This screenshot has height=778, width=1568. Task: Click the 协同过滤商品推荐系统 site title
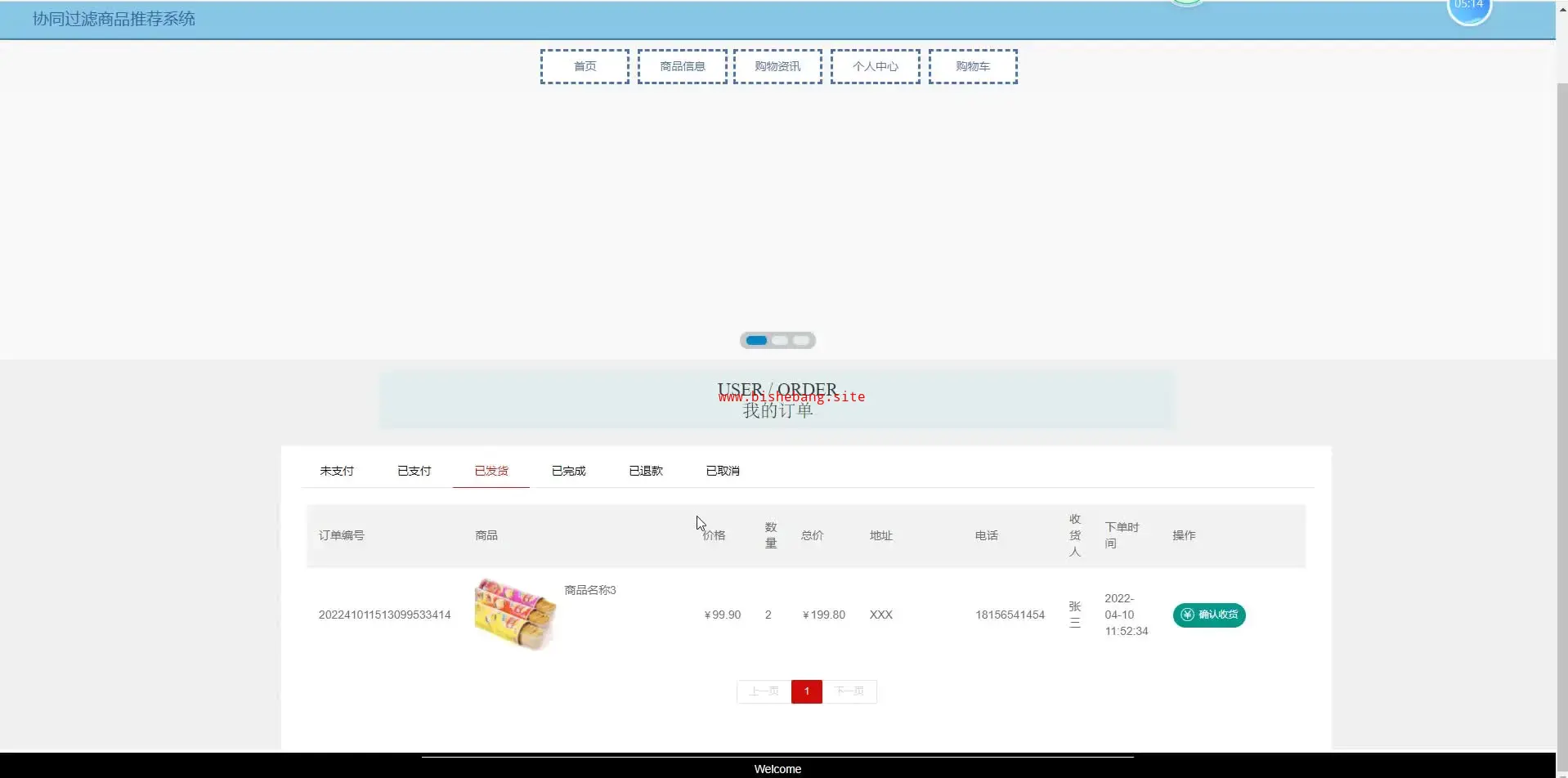(114, 19)
